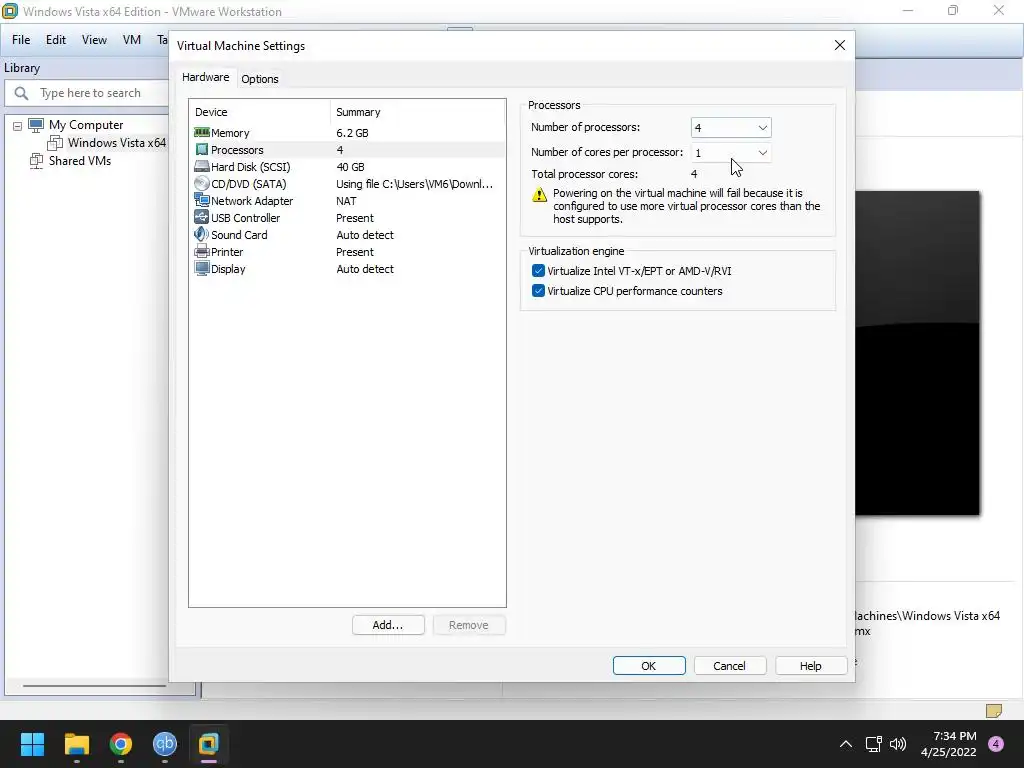Click the taskbar clock 7:34 PM
1024x768 pixels.
[x=954, y=736]
